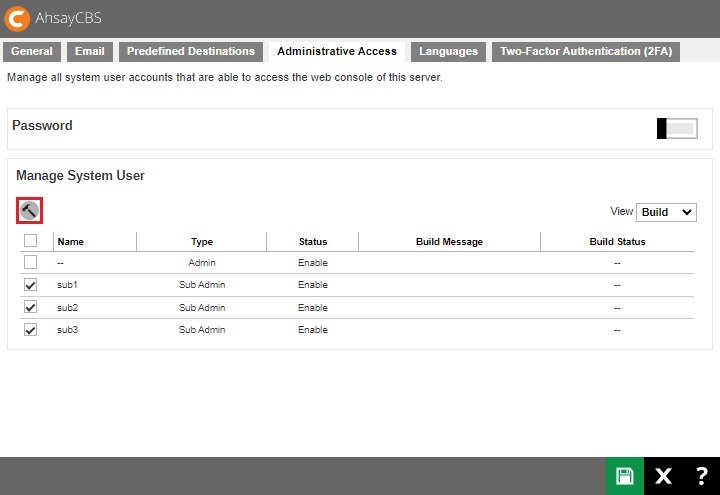
Task: Open the View Build dropdown
Action: point(666,212)
